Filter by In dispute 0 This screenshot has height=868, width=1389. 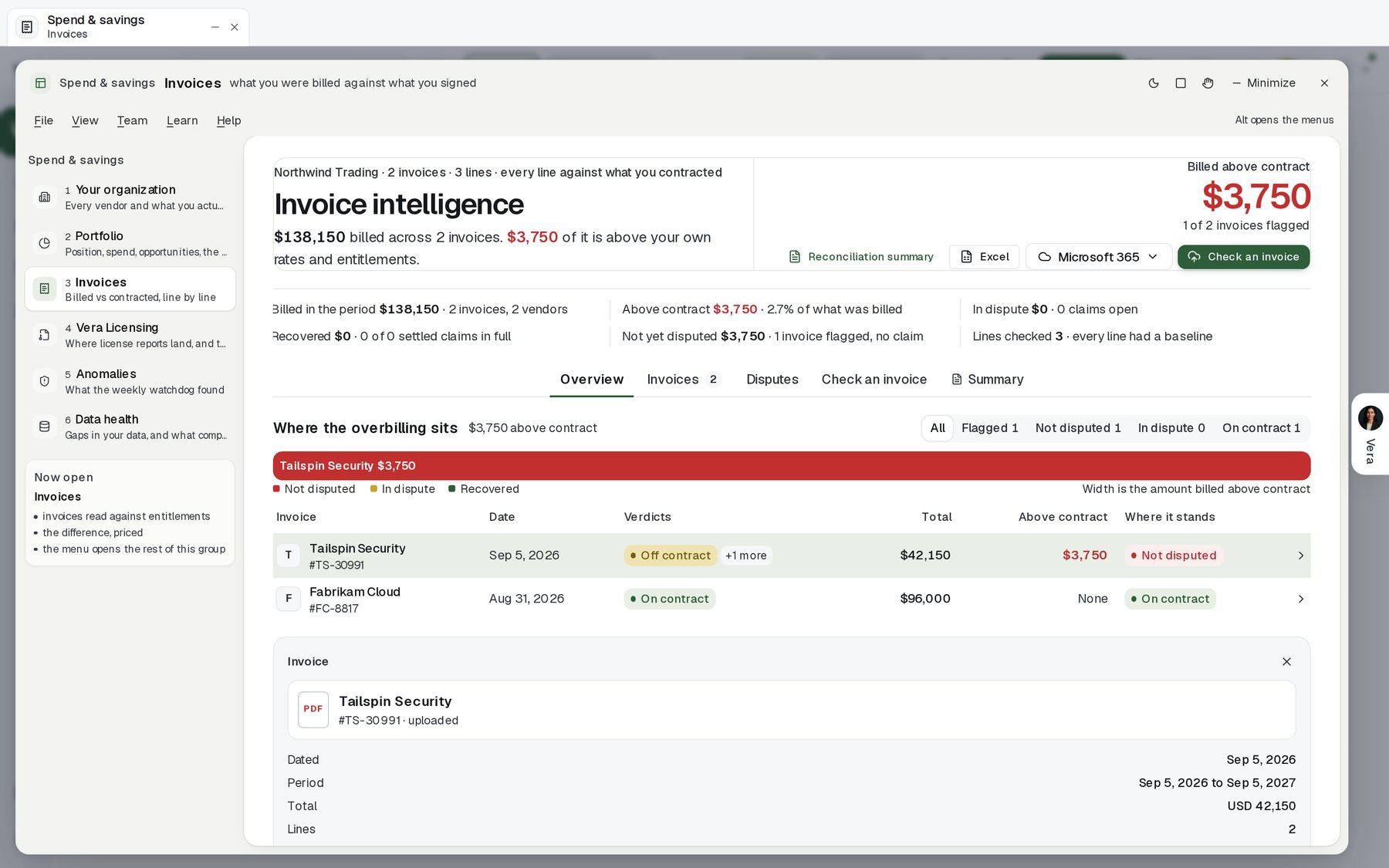tap(1171, 428)
